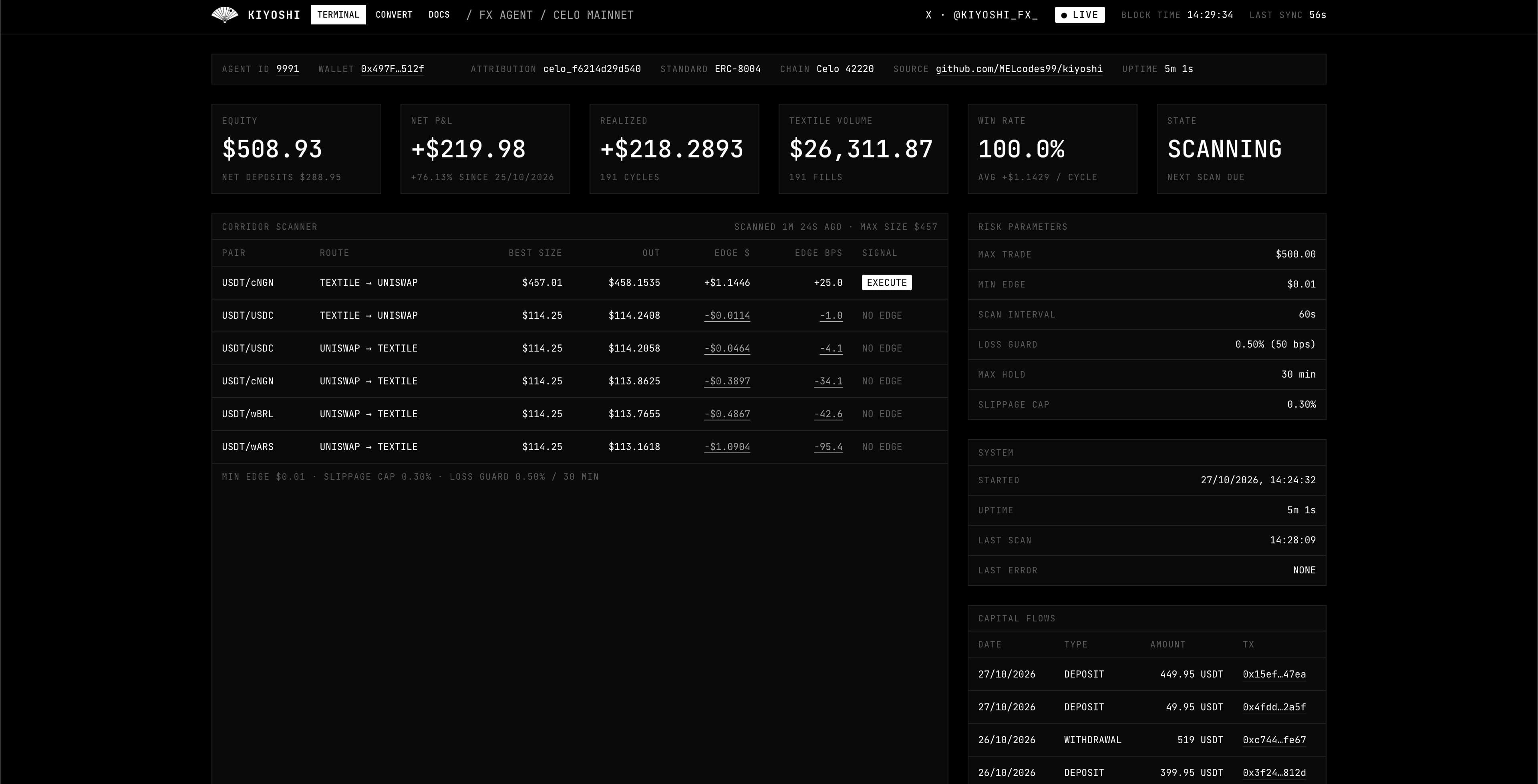This screenshot has width=1538, height=784.
Task: Click the celo_f6214d29d540 attribution value
Action: [x=592, y=69]
